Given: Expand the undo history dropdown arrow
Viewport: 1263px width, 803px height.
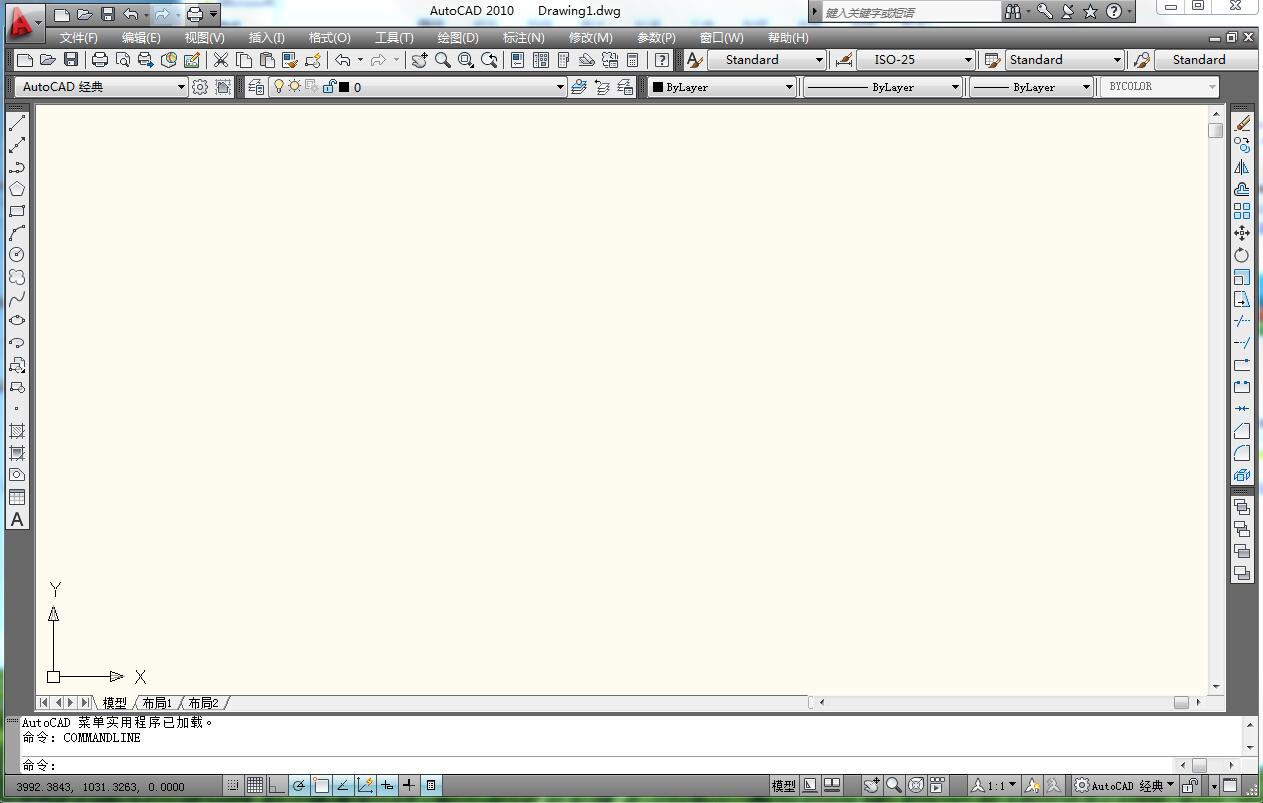Looking at the screenshot, I should click(x=360, y=60).
